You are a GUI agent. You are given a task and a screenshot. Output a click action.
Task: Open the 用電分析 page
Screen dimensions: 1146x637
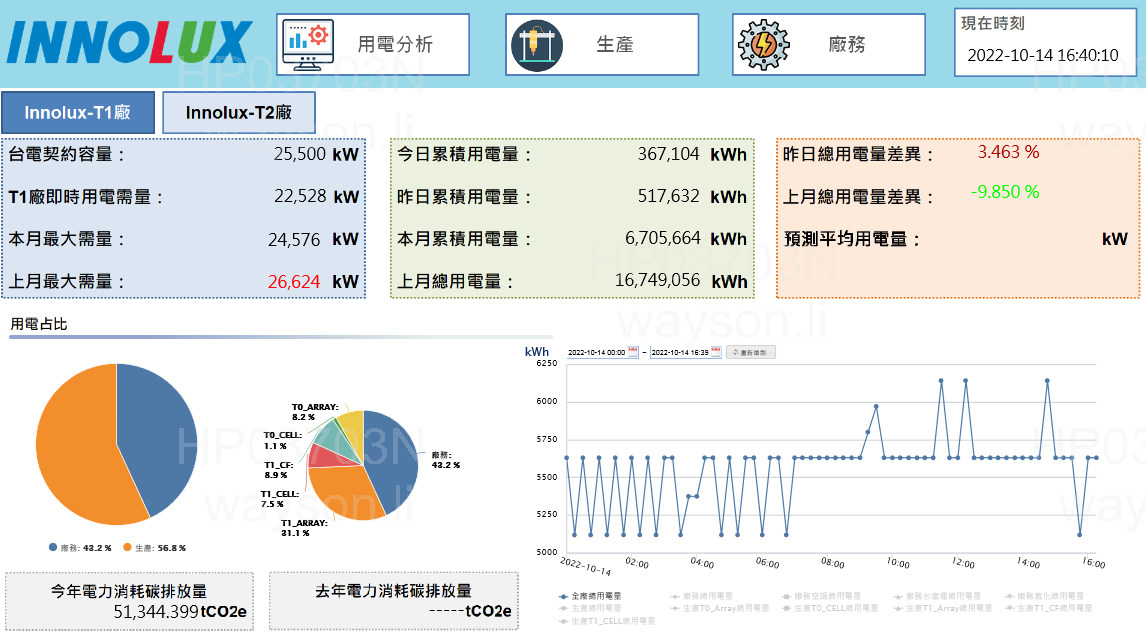[x=373, y=45]
